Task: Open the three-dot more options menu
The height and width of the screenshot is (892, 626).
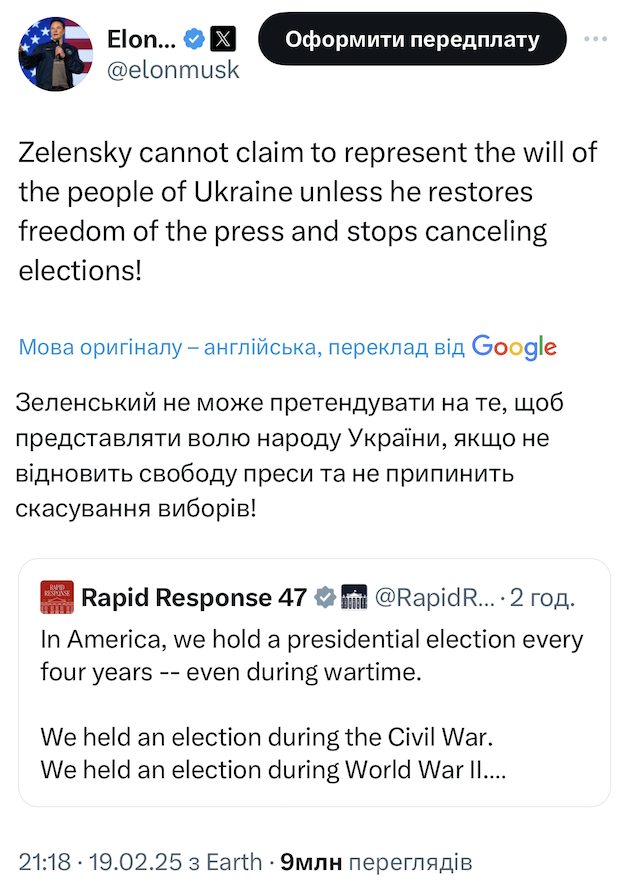Action: (x=595, y=39)
